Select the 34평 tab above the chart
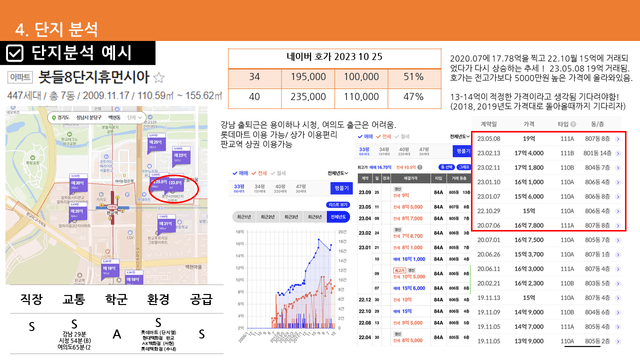640x360 pixels. pos(260,188)
